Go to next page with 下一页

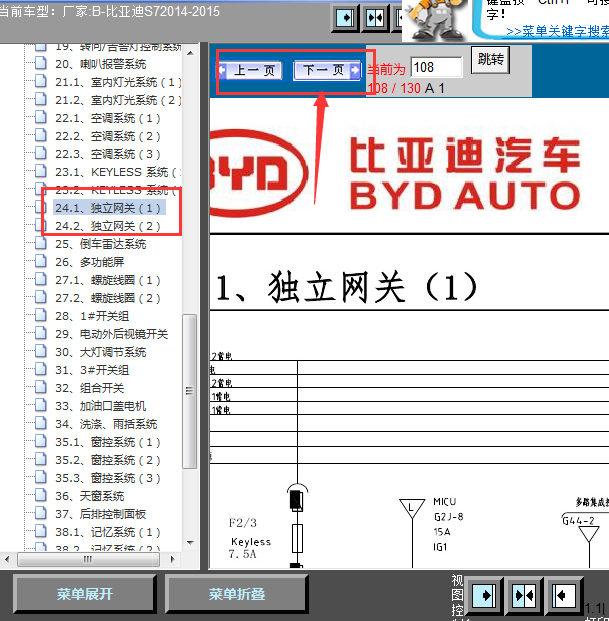click(327, 70)
